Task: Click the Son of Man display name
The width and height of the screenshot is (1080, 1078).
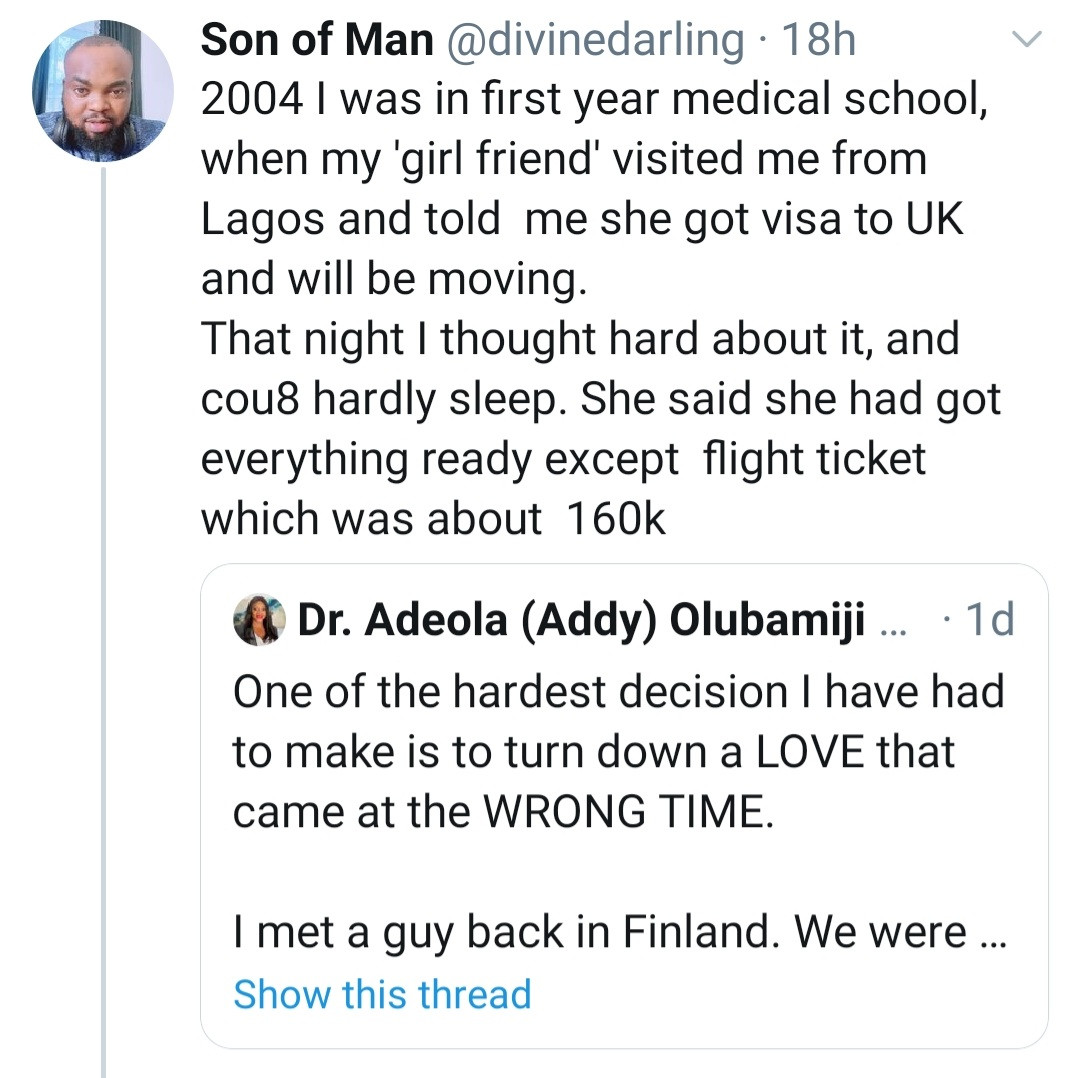Action: pyautogui.click(x=317, y=40)
